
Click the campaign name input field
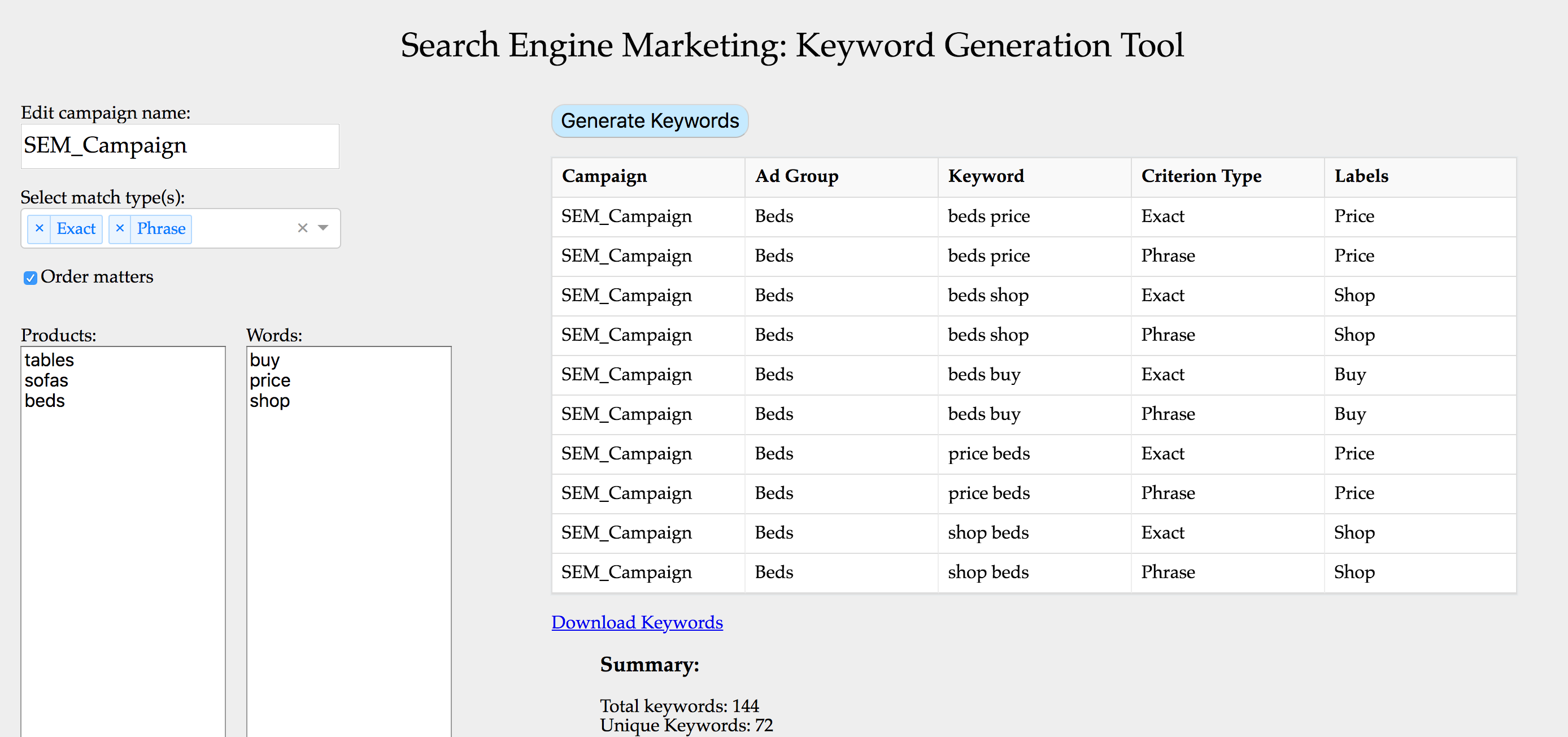pyautogui.click(x=180, y=146)
